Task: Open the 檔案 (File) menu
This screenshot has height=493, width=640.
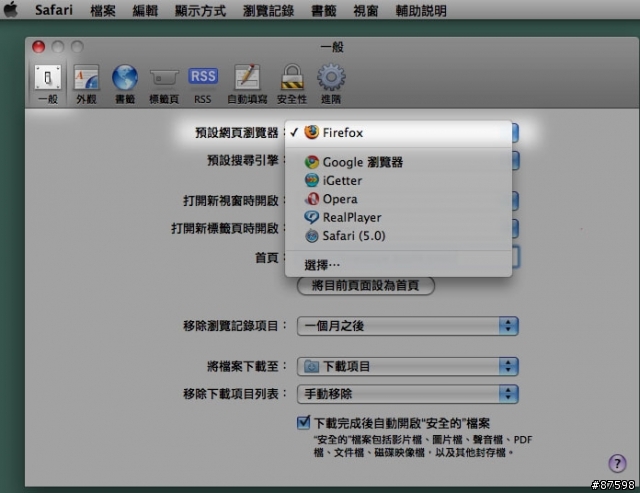Action: [x=102, y=10]
